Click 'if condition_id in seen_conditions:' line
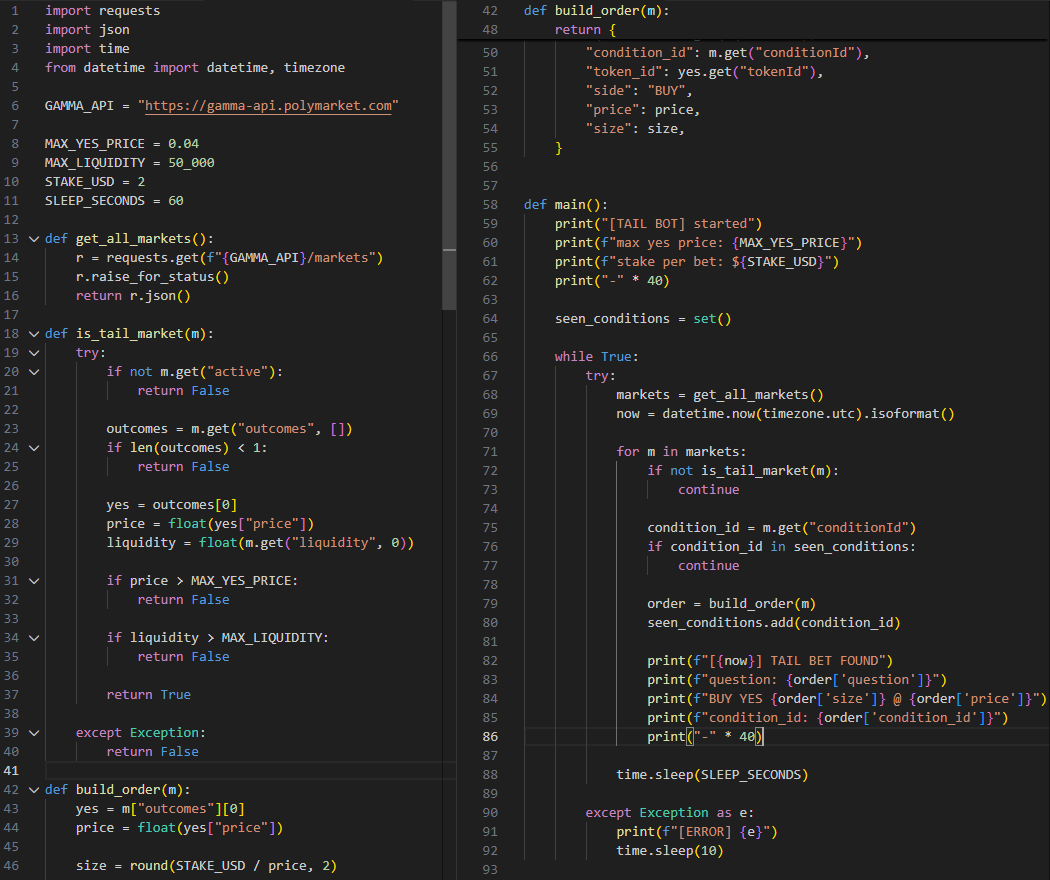The image size is (1050, 880). [781, 546]
